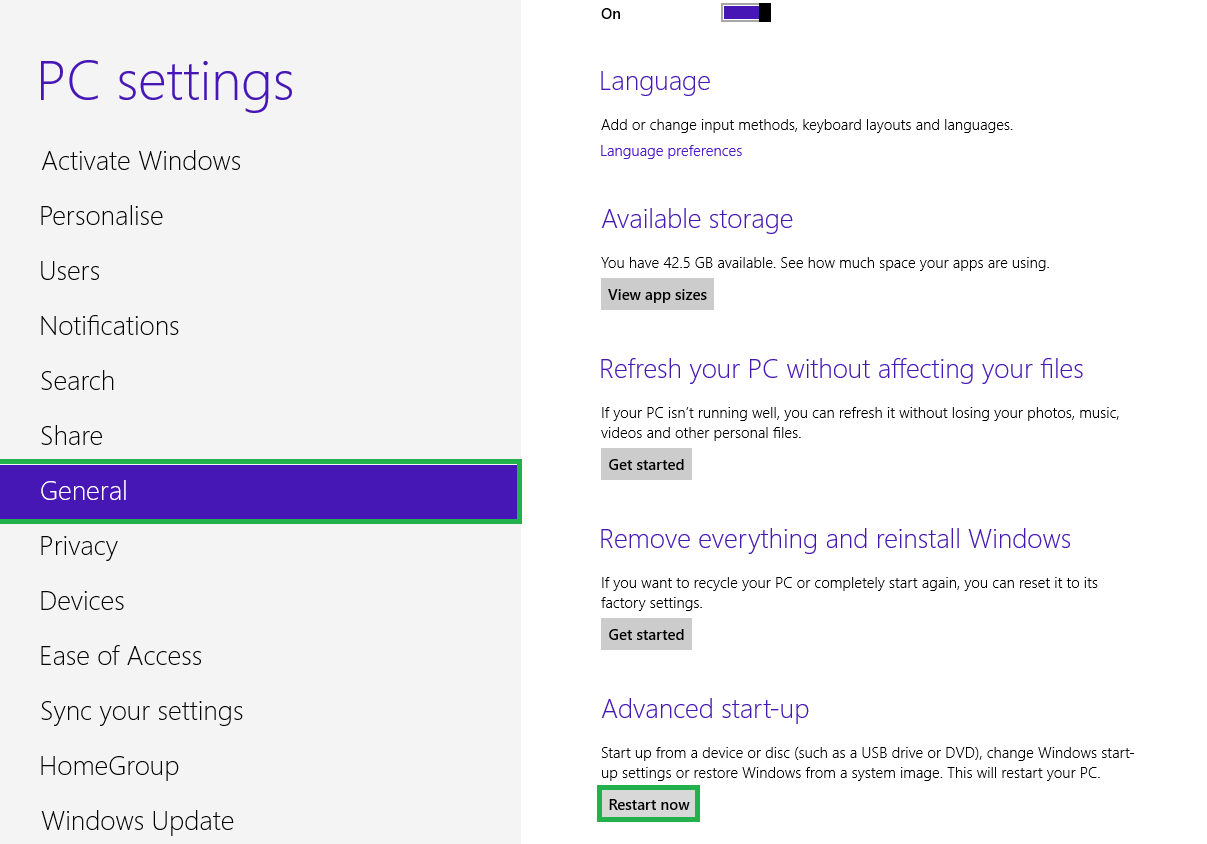Click the Restart now button
This screenshot has height=844, width=1207.
tap(648, 804)
